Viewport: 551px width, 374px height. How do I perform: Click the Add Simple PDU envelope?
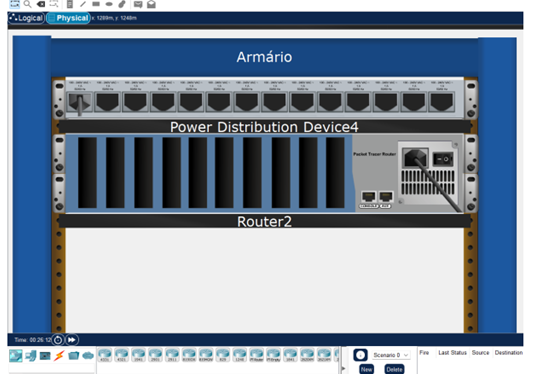138,4
